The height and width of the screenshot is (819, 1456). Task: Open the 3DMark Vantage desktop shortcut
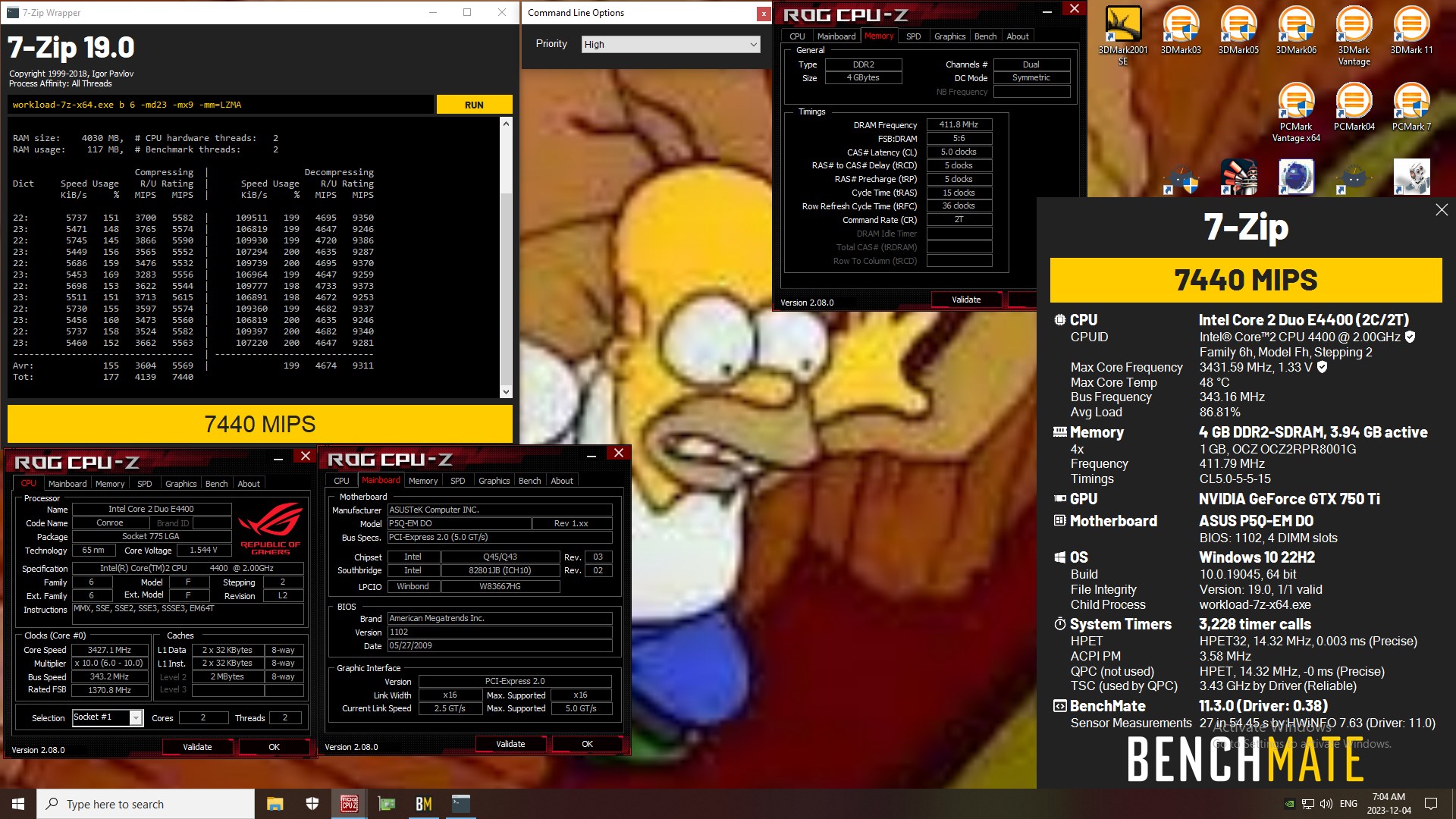tap(1354, 36)
